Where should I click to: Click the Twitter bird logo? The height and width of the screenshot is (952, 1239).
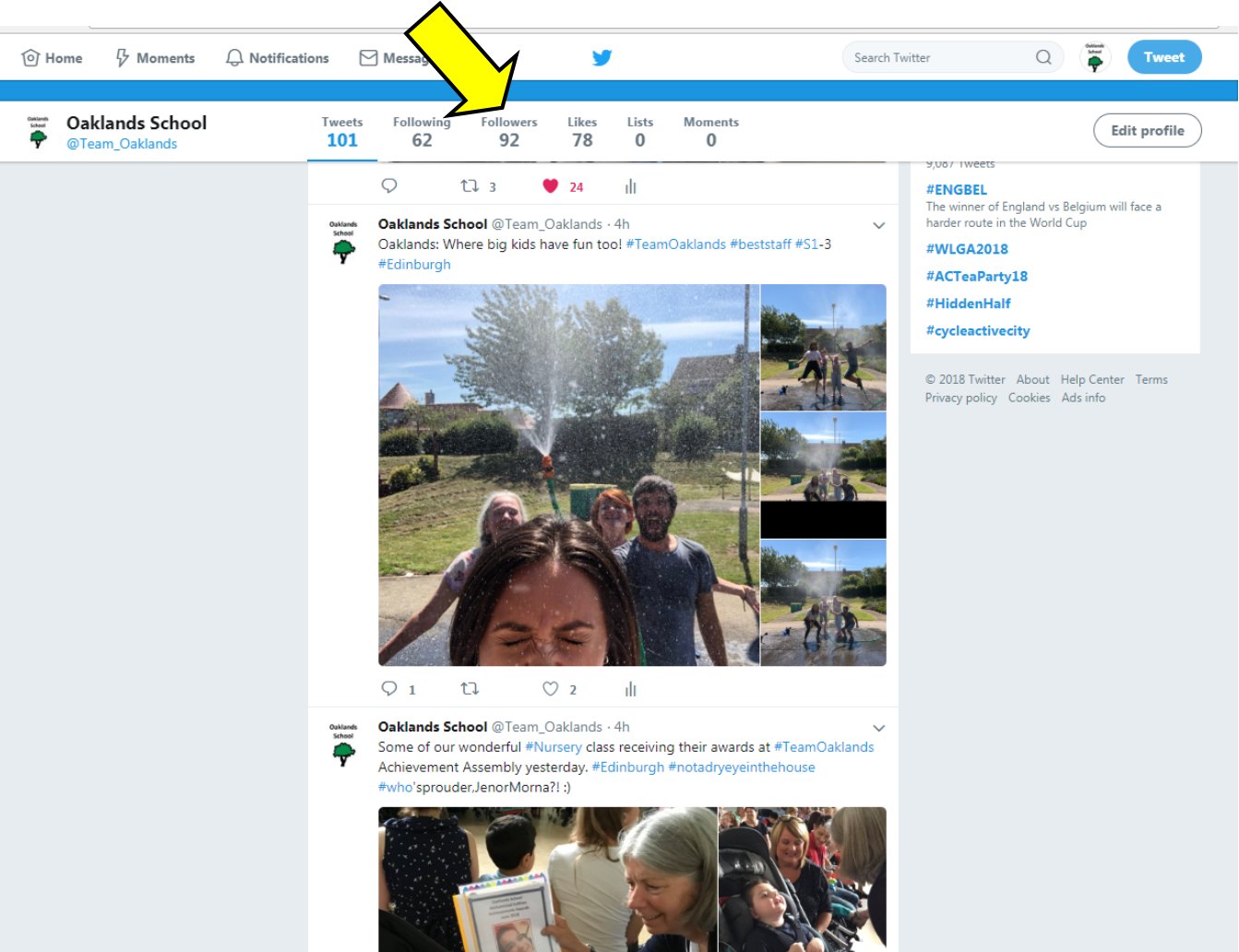click(x=602, y=57)
